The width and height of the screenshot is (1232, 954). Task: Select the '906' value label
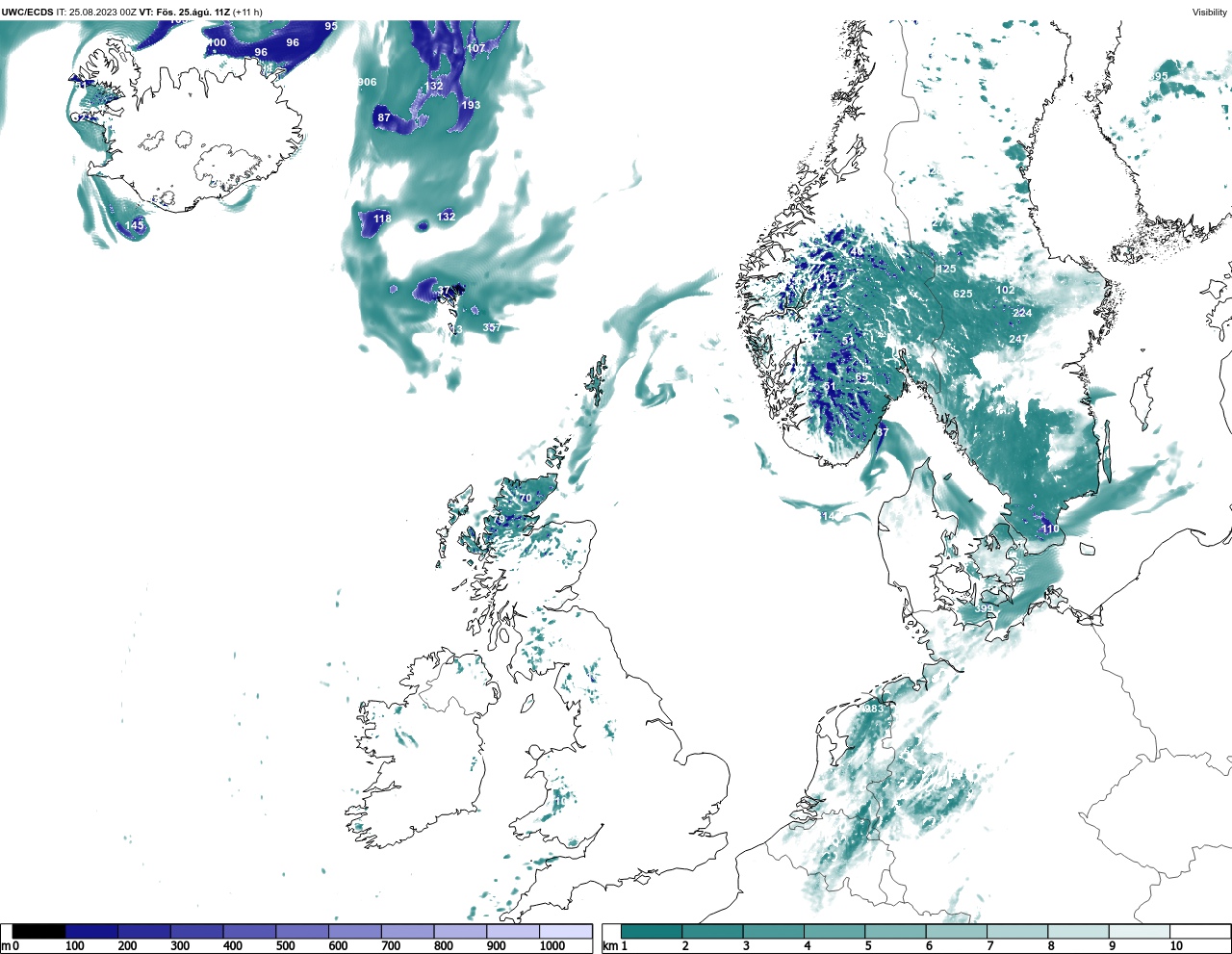[367, 82]
